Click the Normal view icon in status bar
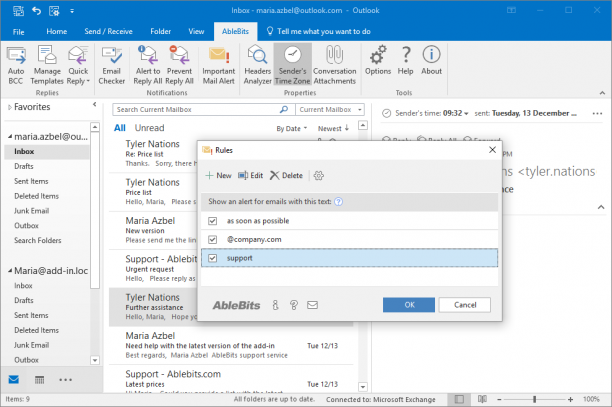612x407 pixels. 459,399
